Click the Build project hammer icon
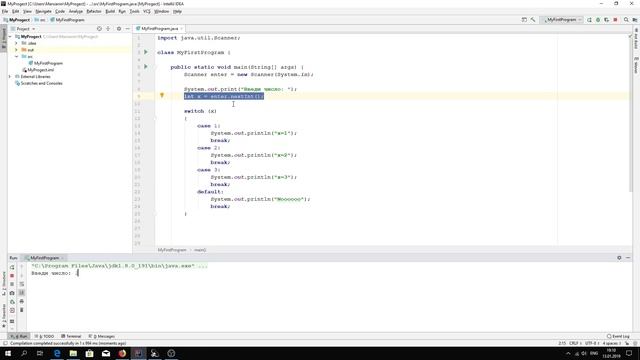Viewport: 640px width, 360px height. click(533, 20)
